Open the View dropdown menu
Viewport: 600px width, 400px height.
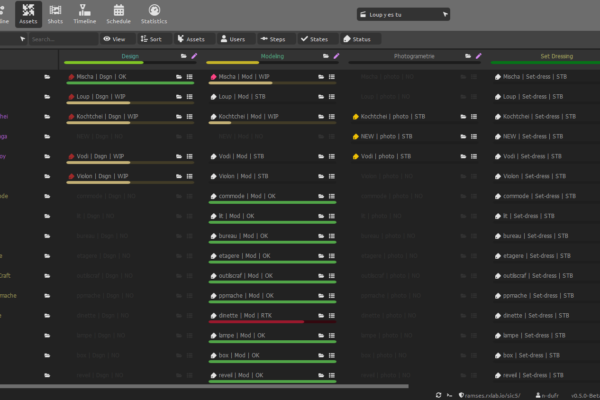point(112,39)
